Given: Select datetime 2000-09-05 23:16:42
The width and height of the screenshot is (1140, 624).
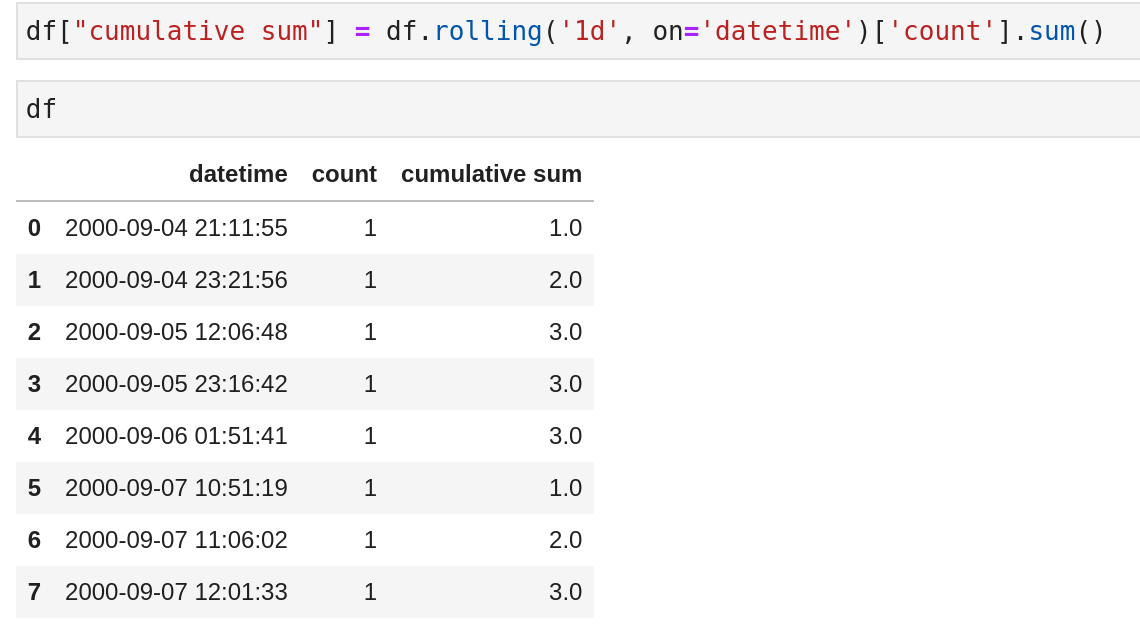Looking at the screenshot, I should click(x=177, y=384).
